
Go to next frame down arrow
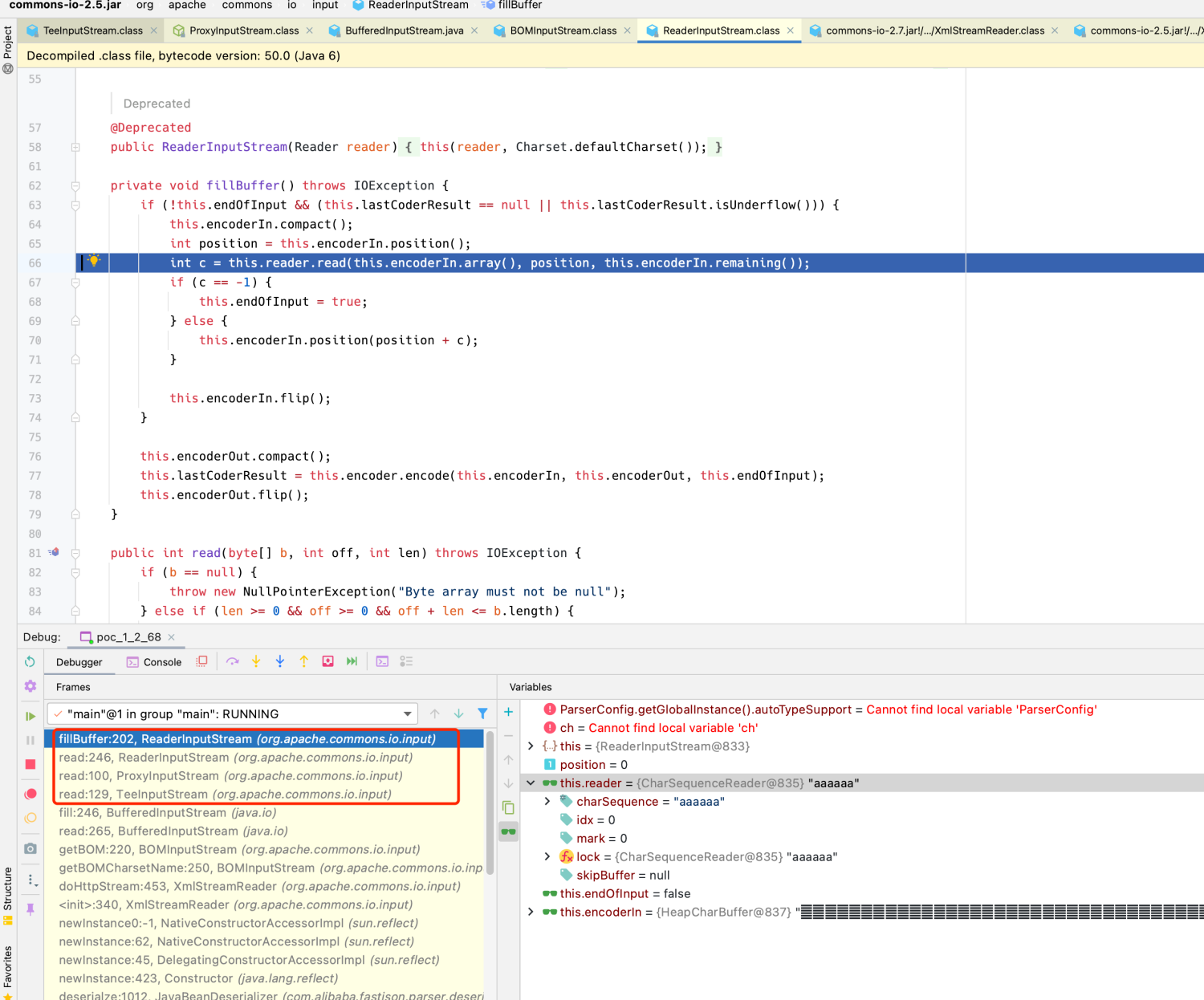click(458, 713)
